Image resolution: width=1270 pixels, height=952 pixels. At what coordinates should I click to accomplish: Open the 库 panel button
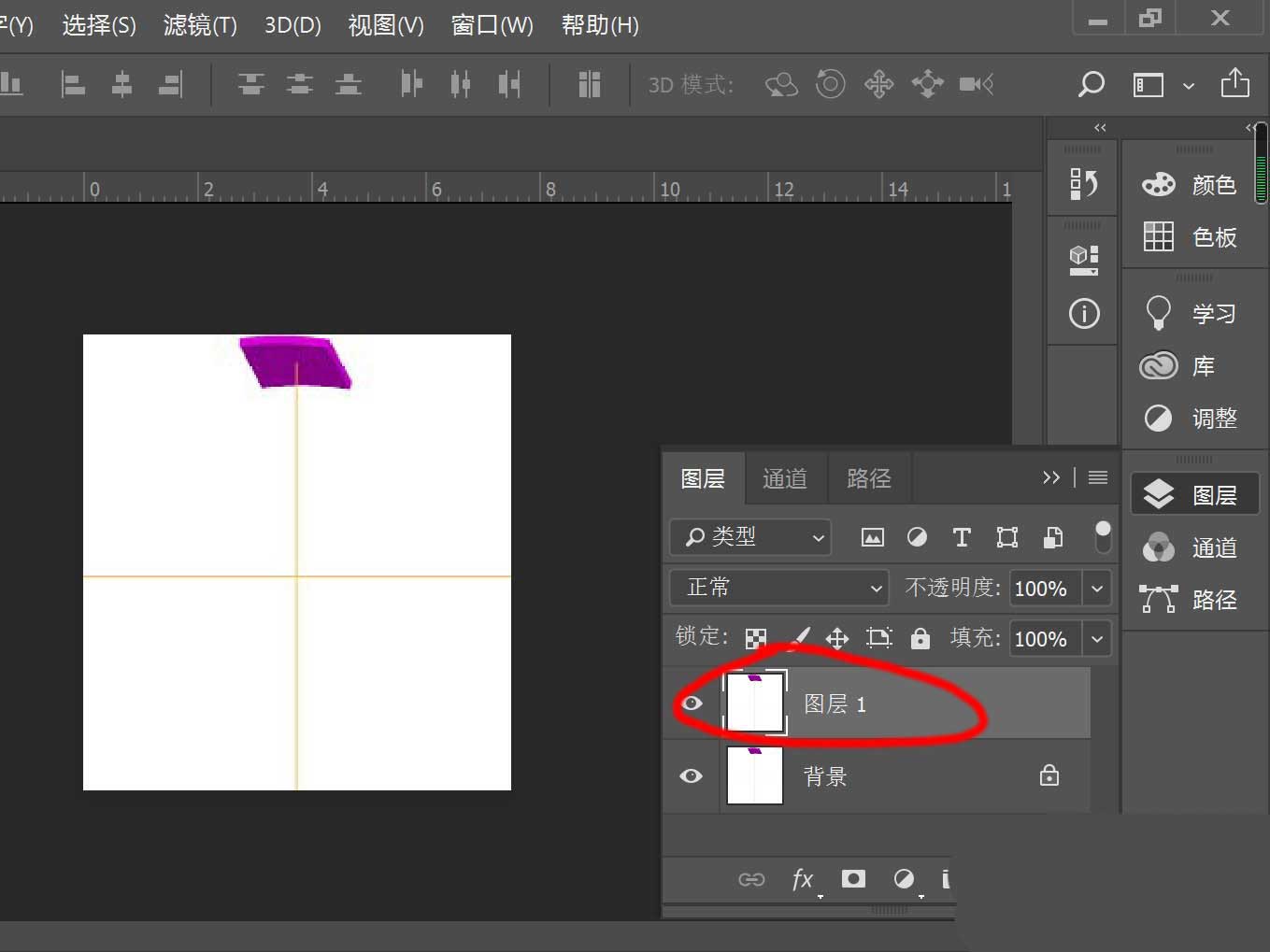[x=1191, y=366]
